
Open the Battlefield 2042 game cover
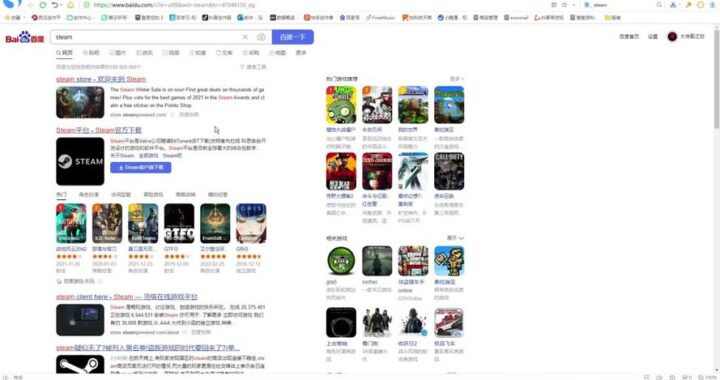point(71,224)
